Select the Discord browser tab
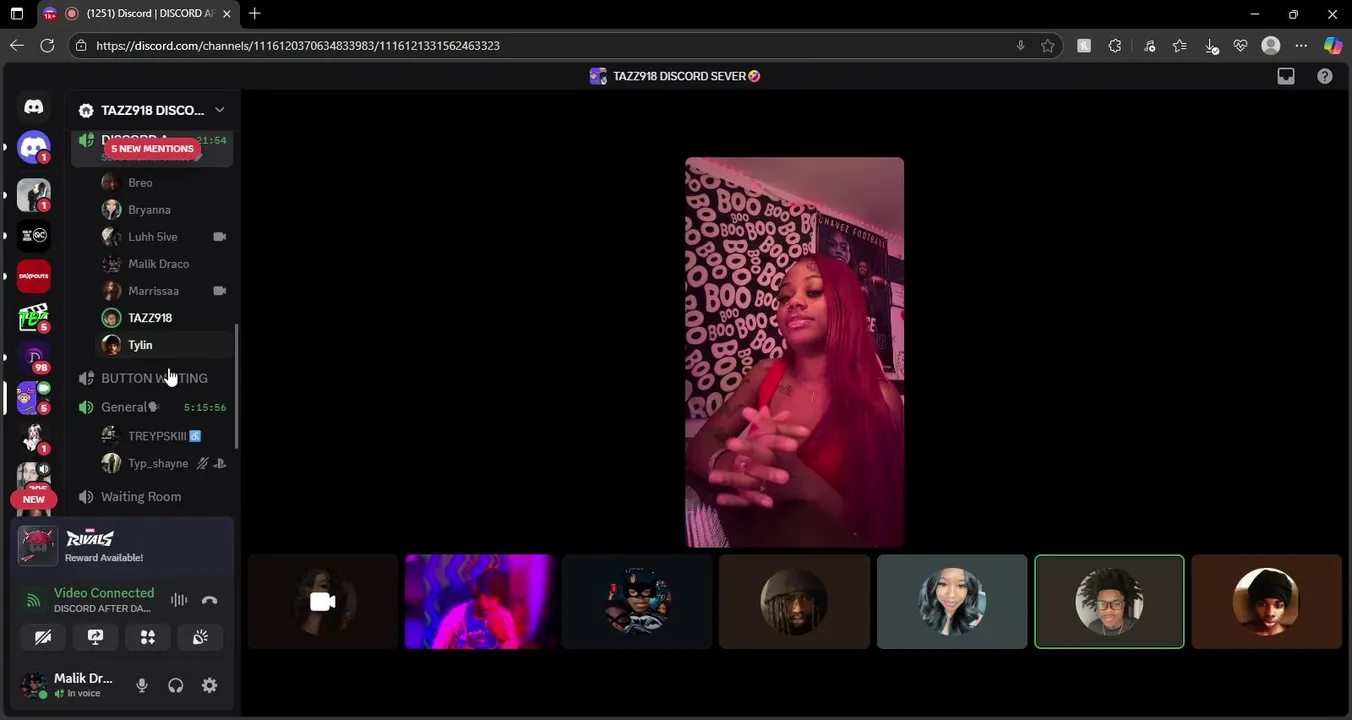1352x720 pixels. (x=138, y=14)
